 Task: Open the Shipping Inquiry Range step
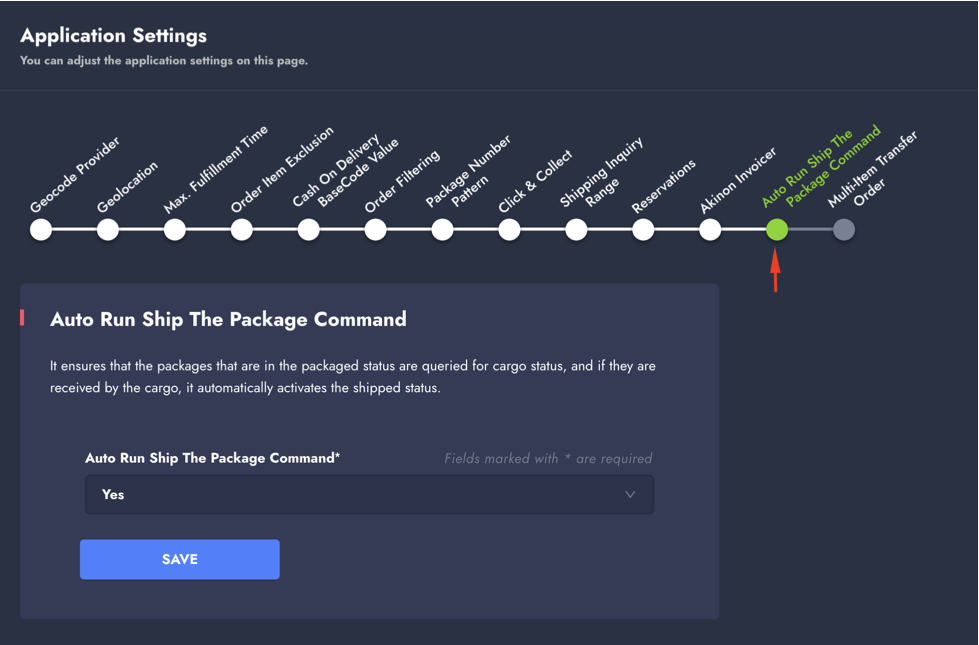click(x=577, y=230)
